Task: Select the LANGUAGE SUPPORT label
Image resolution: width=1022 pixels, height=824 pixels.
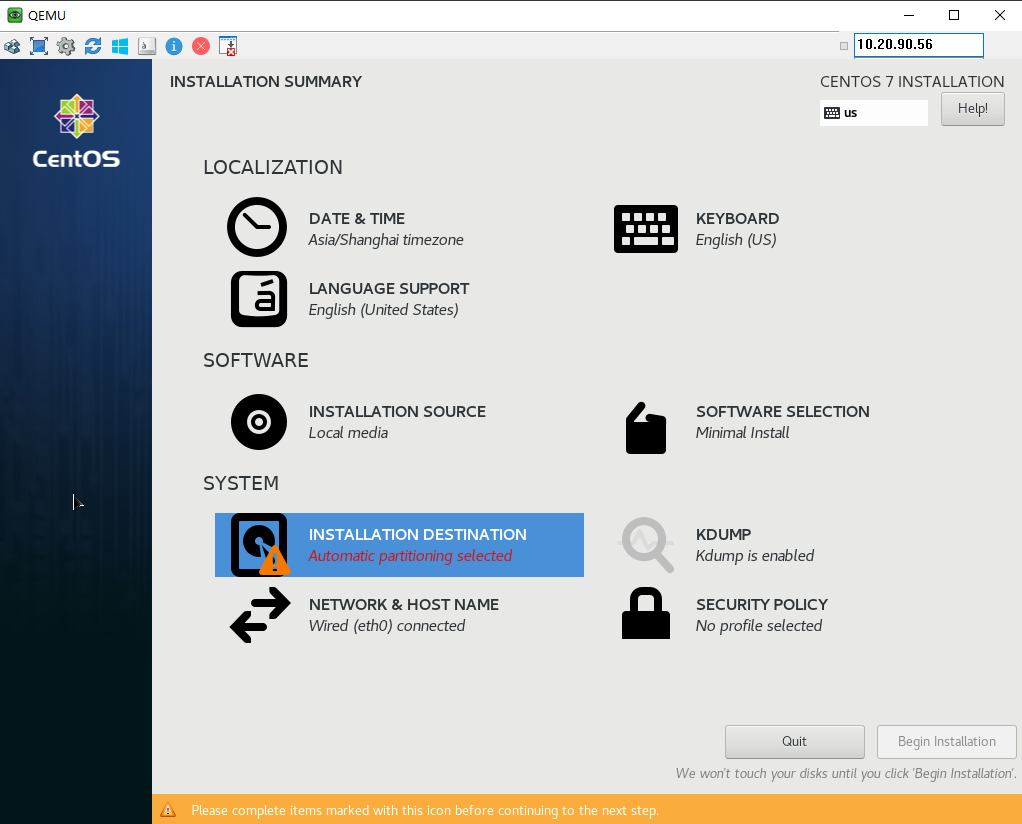Action: coord(389,289)
